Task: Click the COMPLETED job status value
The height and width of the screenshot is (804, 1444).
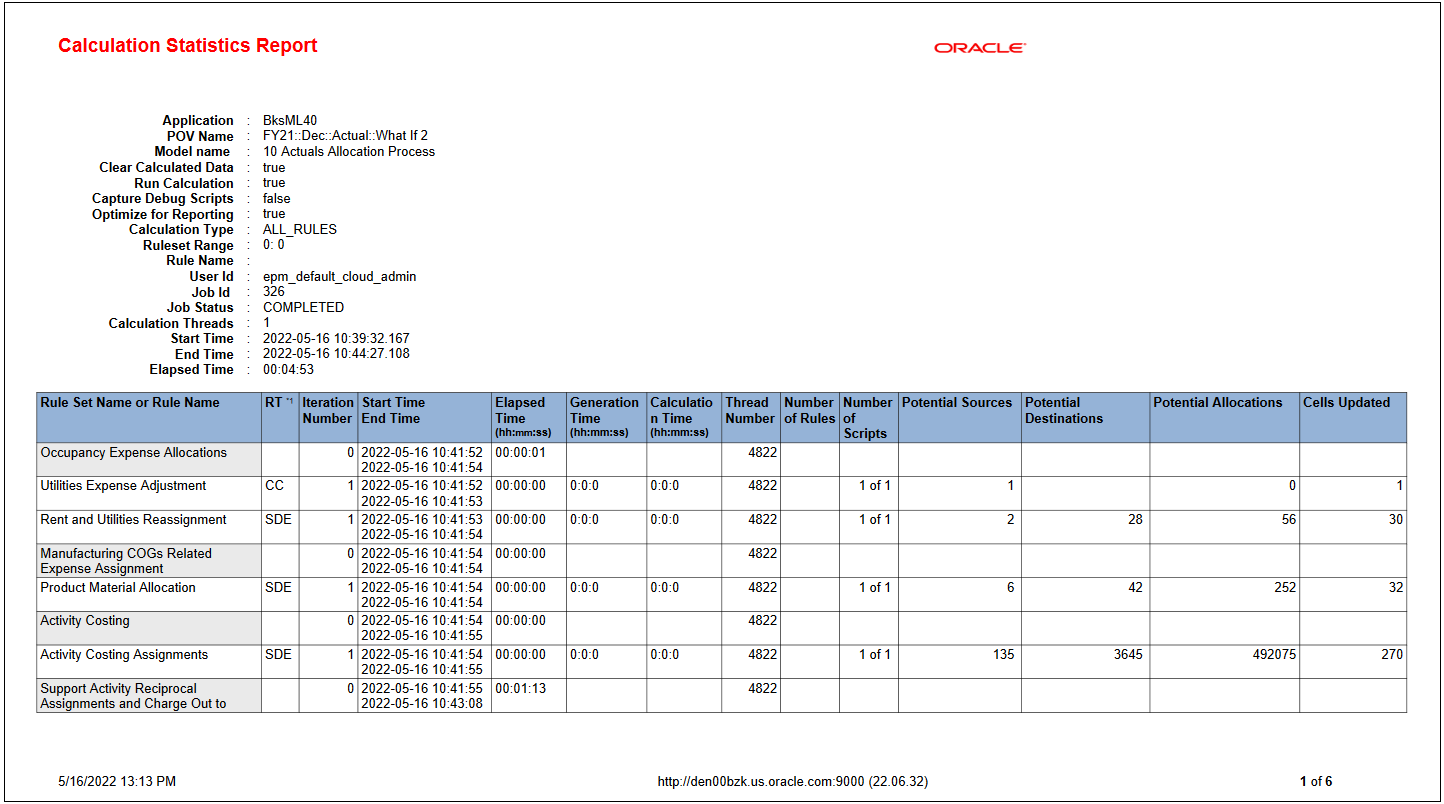Action: (x=304, y=307)
